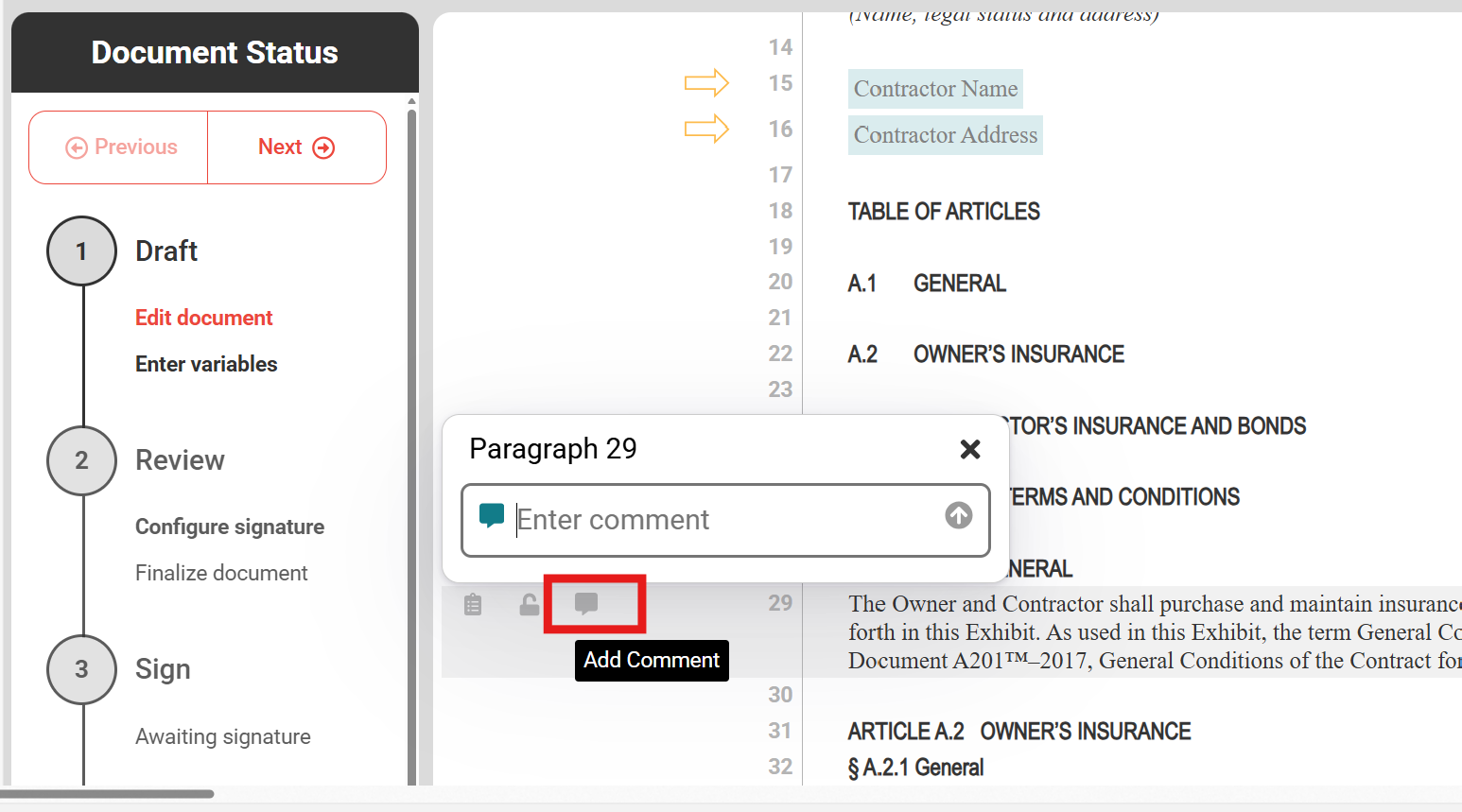This screenshot has width=1462, height=812.
Task: Click the arrow marker beside line 15
Action: 706,83
